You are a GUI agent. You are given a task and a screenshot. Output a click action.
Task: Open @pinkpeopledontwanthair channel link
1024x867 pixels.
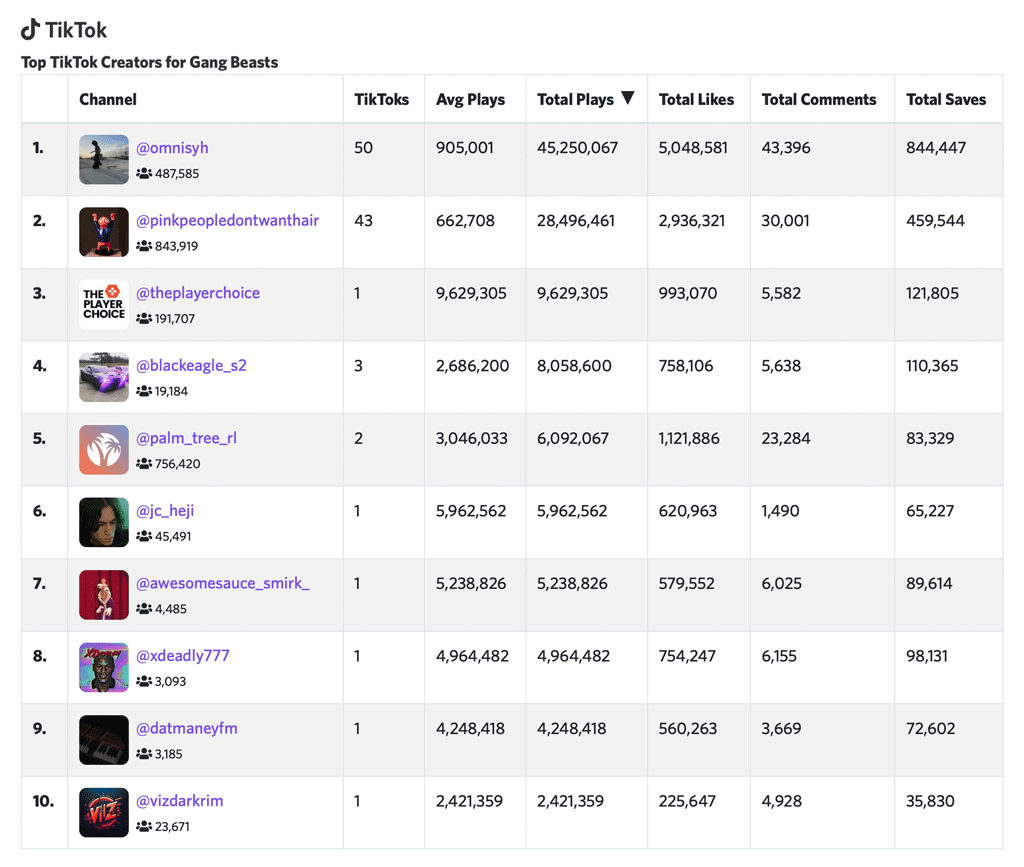[227, 220]
